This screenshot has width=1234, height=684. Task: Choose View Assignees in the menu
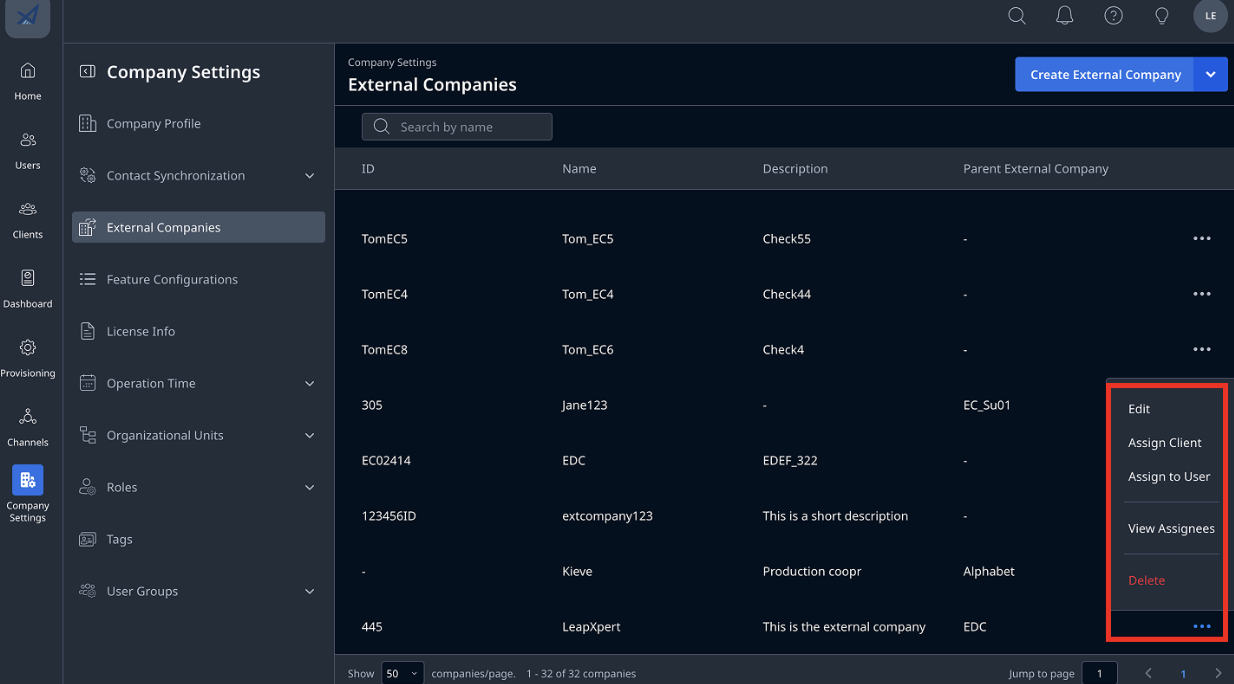coord(1171,529)
